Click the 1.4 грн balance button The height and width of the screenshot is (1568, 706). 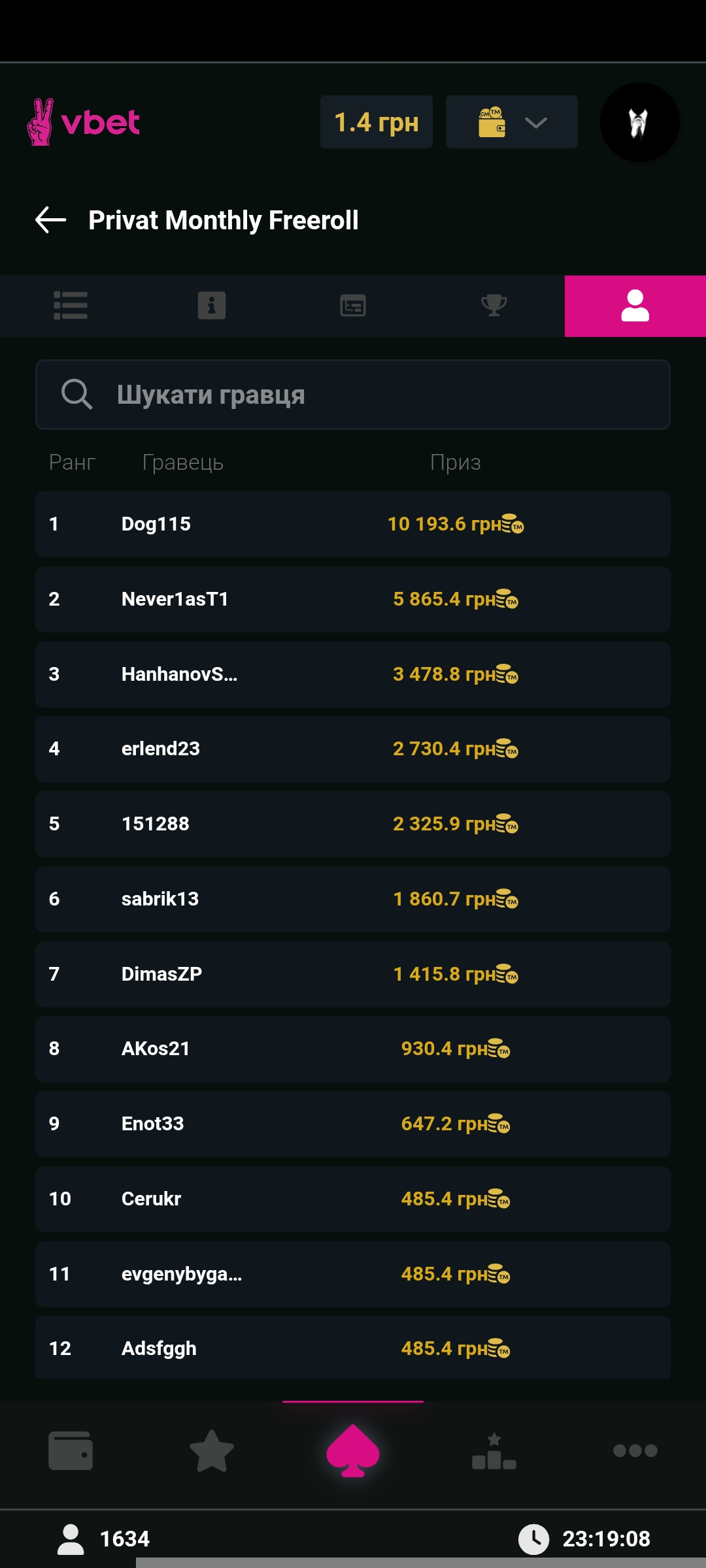(377, 122)
